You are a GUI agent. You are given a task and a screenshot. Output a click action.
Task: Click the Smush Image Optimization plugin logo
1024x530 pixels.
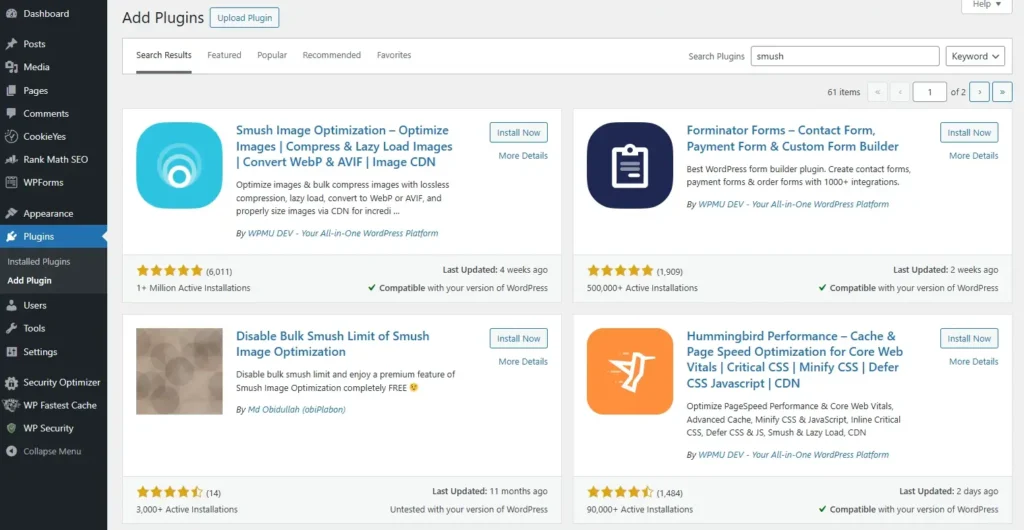click(180, 165)
